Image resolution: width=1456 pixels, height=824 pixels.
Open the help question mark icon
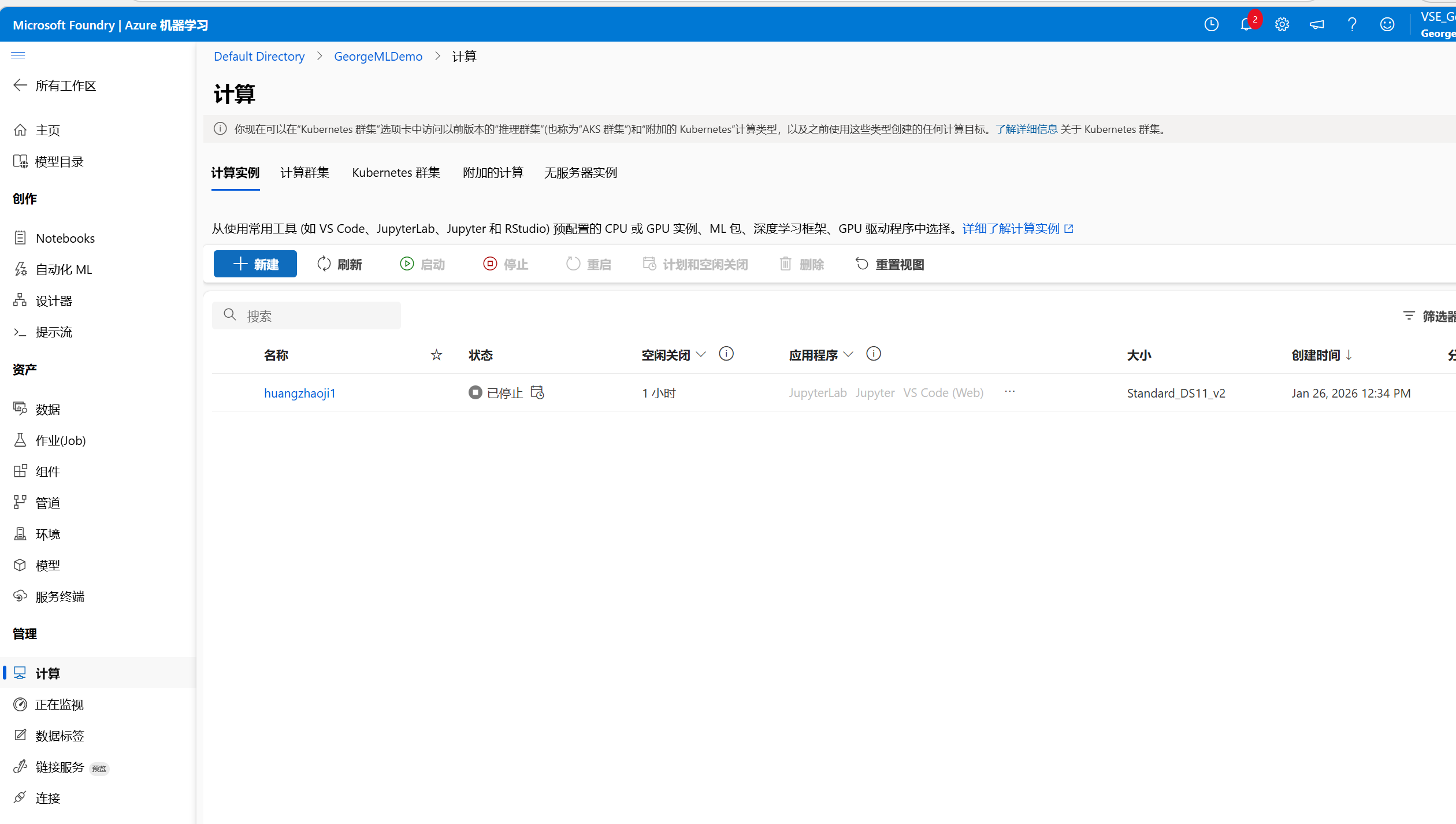1351,25
